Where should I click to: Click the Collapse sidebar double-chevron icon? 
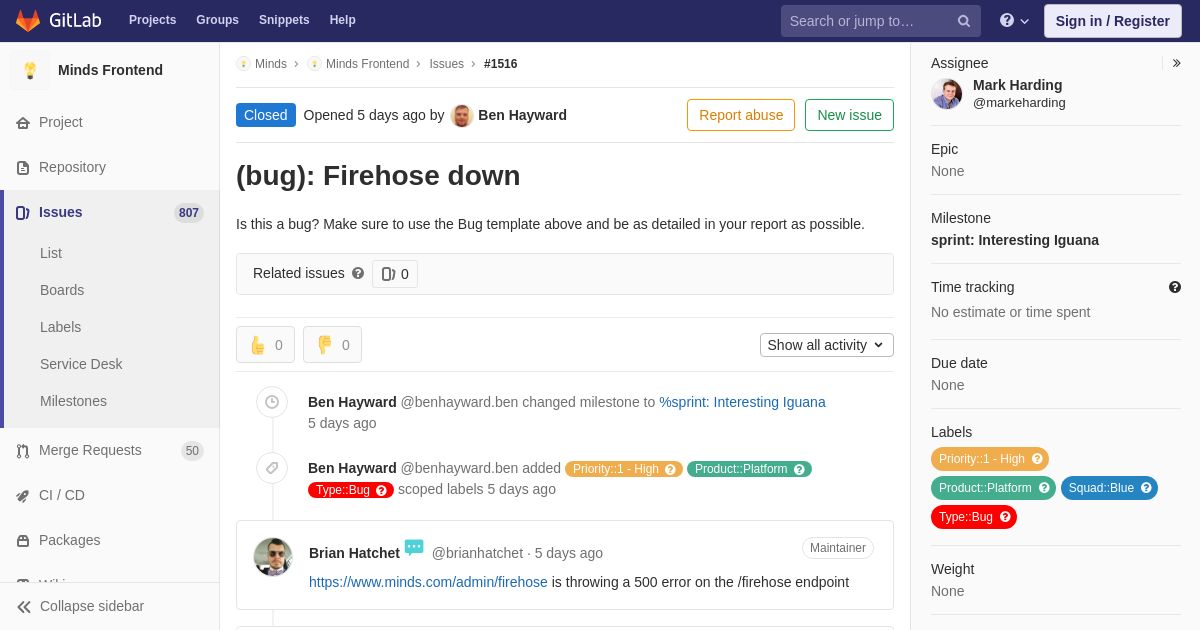24,607
